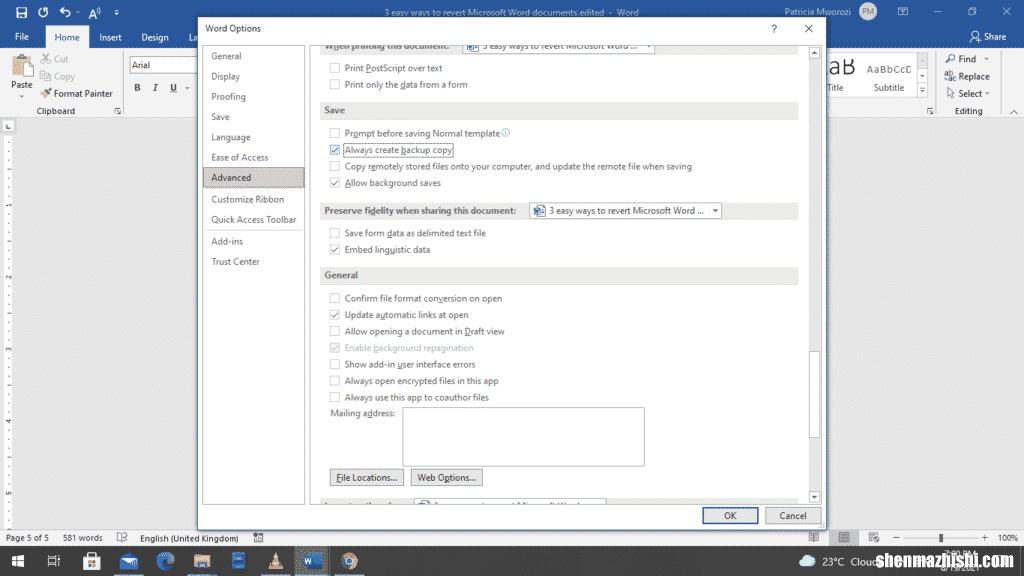Check Show add-in user interface errors
This screenshot has width=1024, height=576.
coord(335,364)
